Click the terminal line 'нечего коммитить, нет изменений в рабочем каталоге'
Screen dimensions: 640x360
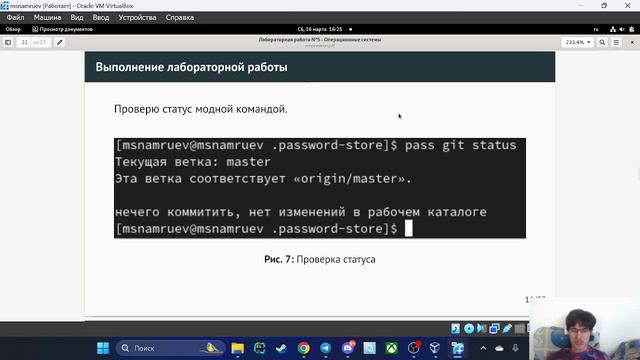coord(301,212)
